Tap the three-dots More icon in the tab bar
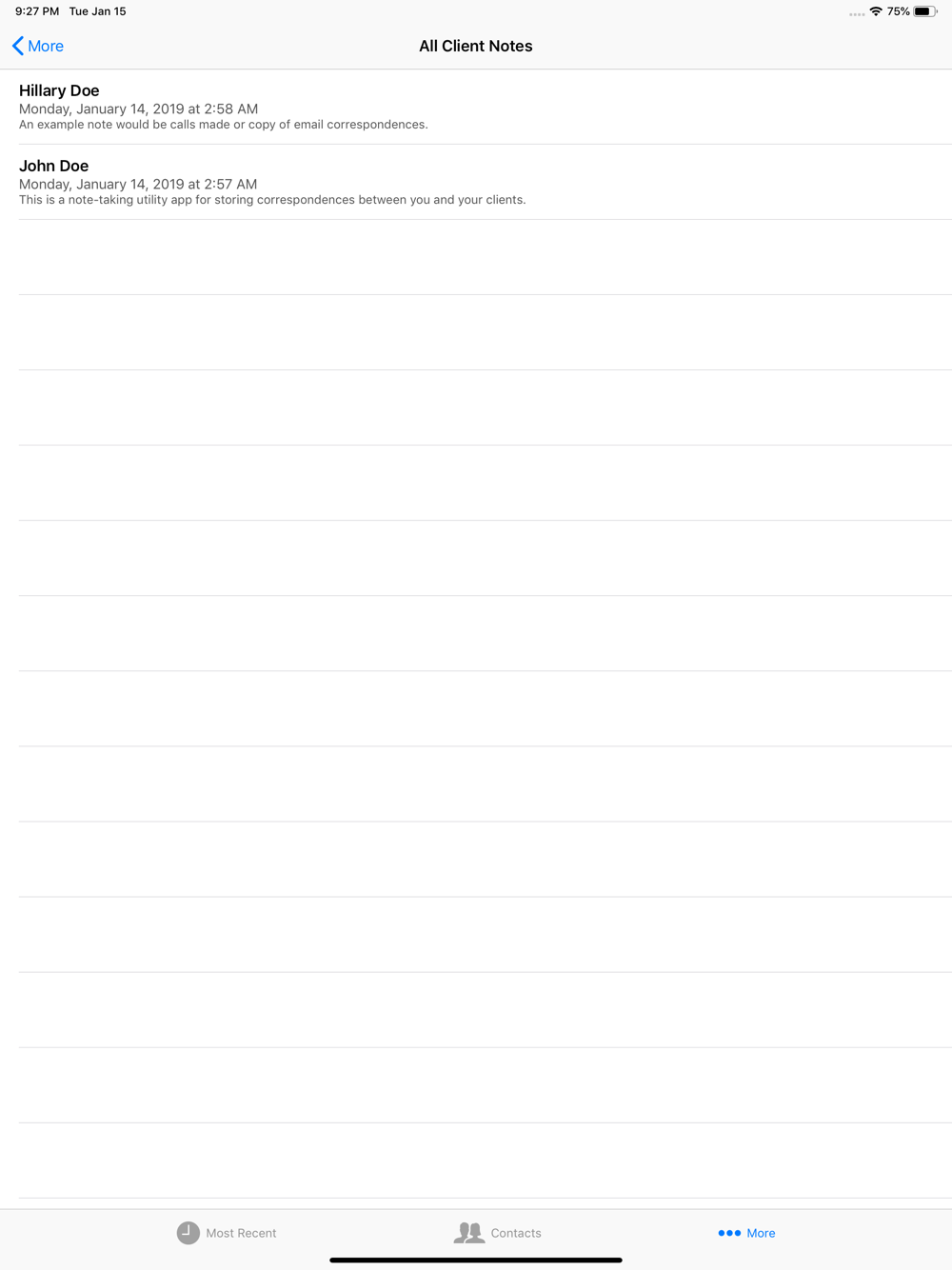This screenshot has width=952, height=1270. 729,1233
